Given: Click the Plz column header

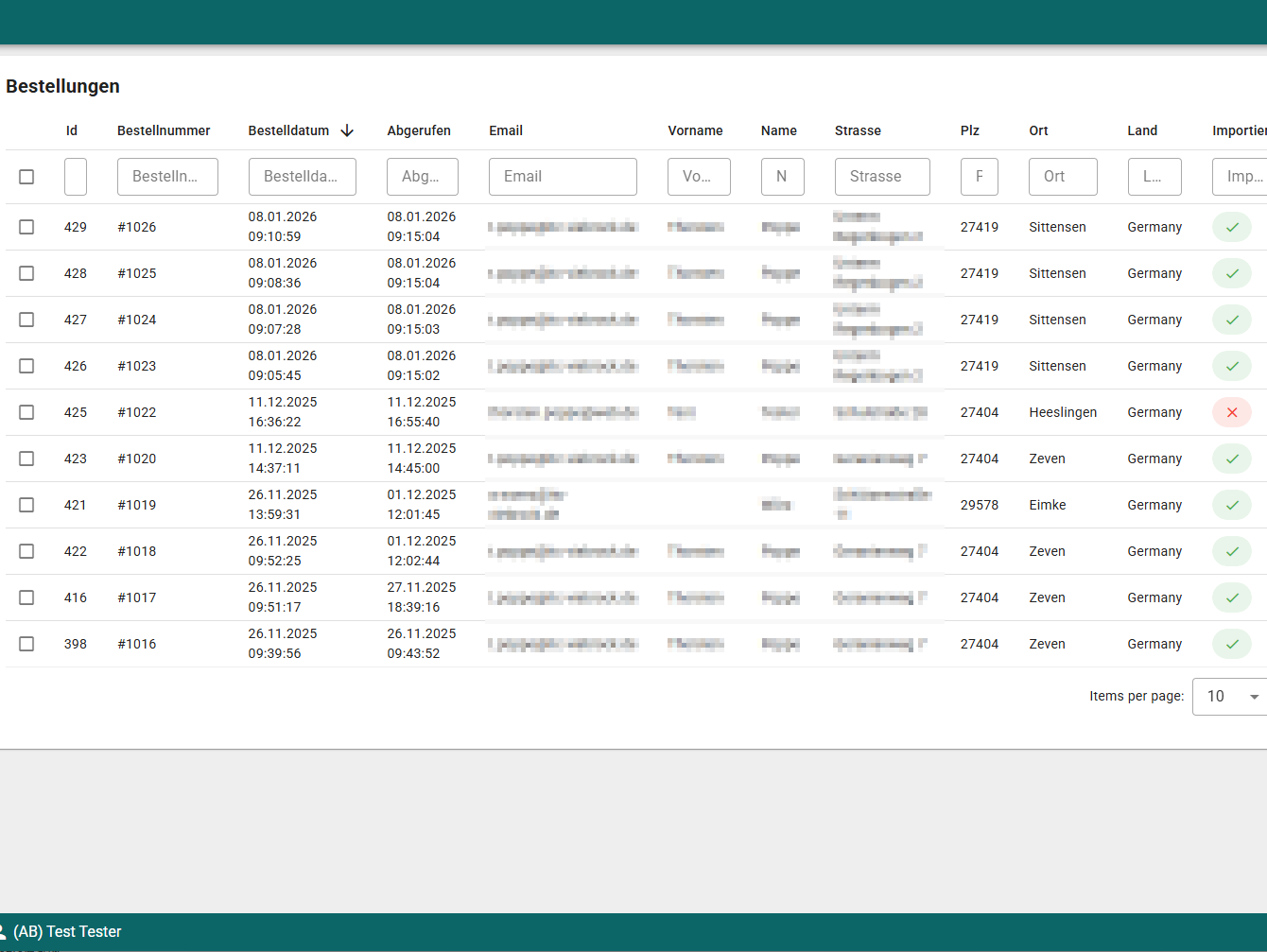Looking at the screenshot, I should 970,130.
